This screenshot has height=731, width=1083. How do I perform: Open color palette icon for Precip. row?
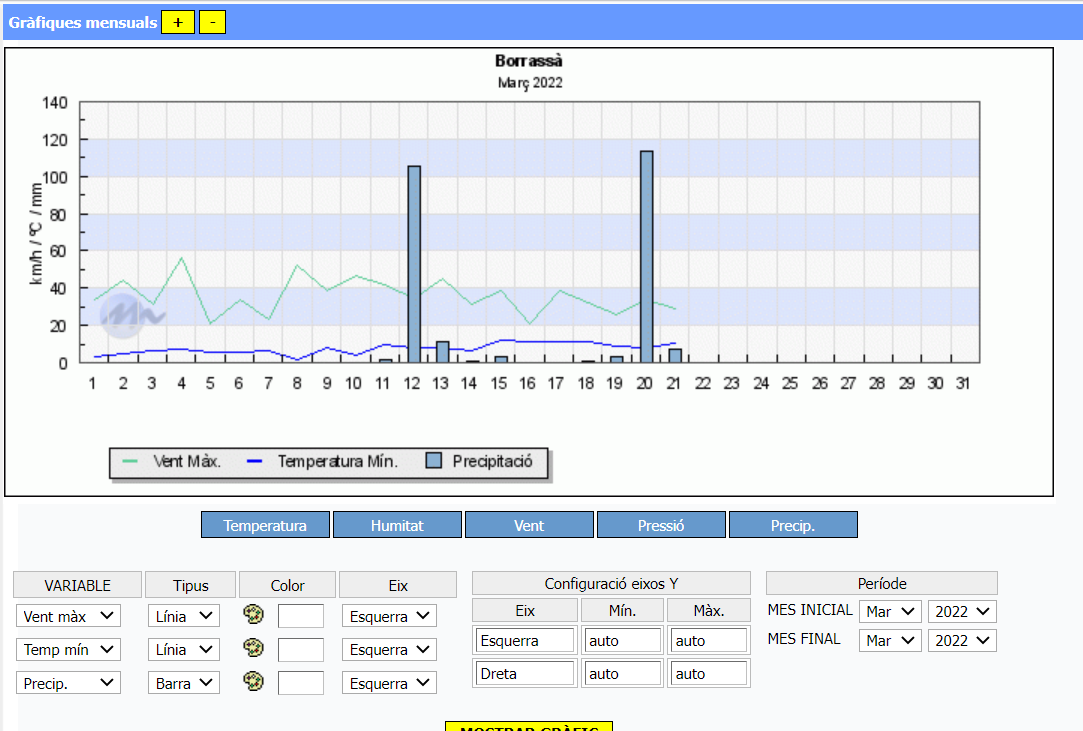253,681
